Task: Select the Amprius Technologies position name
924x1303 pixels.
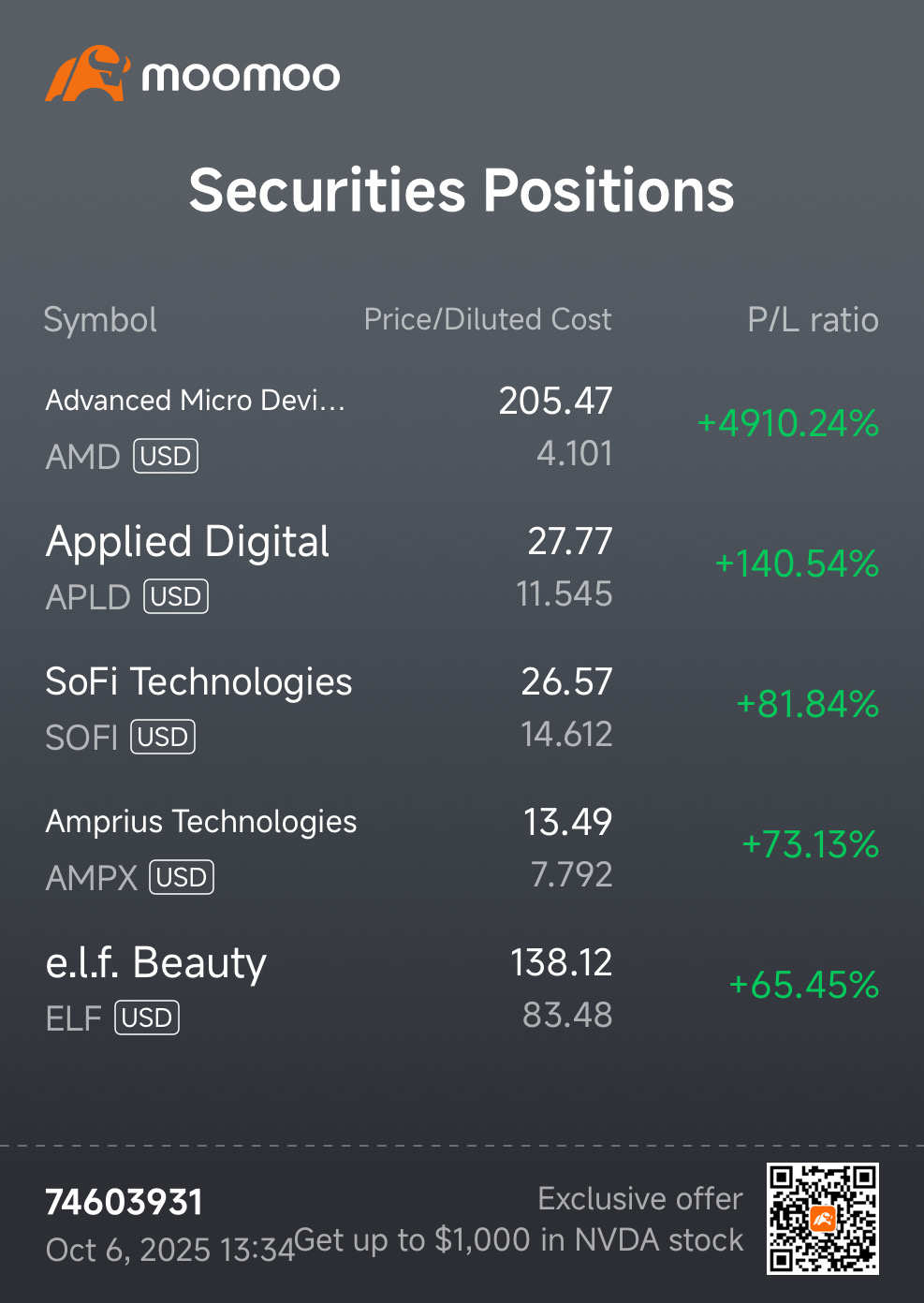Action: pos(200,822)
